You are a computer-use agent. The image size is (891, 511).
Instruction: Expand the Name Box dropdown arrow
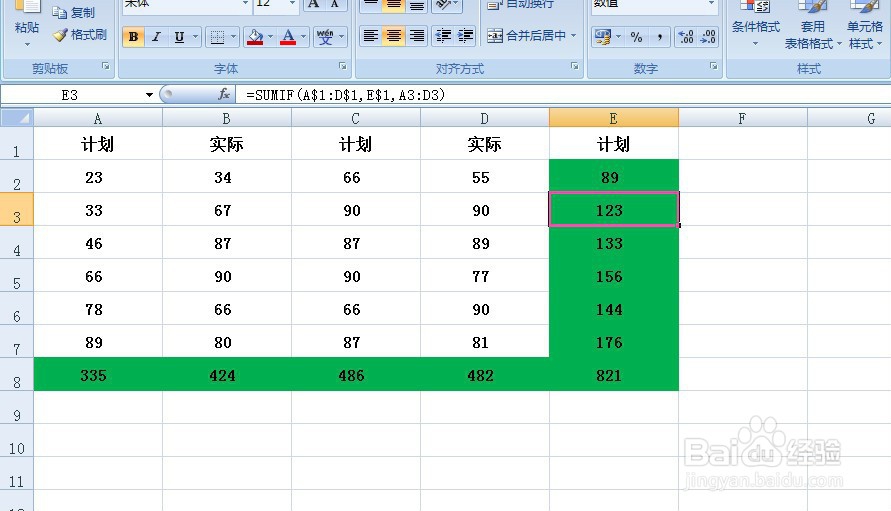click(149, 95)
